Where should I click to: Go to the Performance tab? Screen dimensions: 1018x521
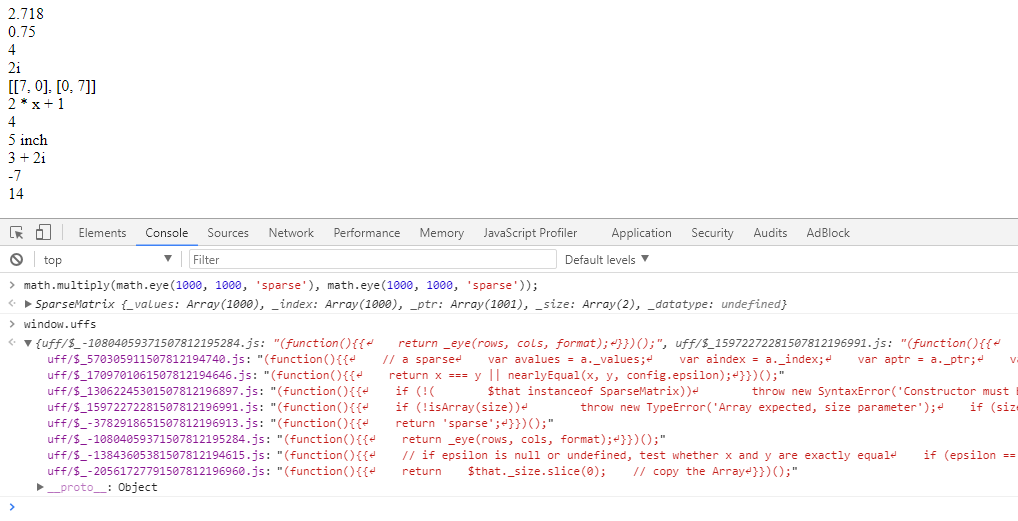[367, 233]
